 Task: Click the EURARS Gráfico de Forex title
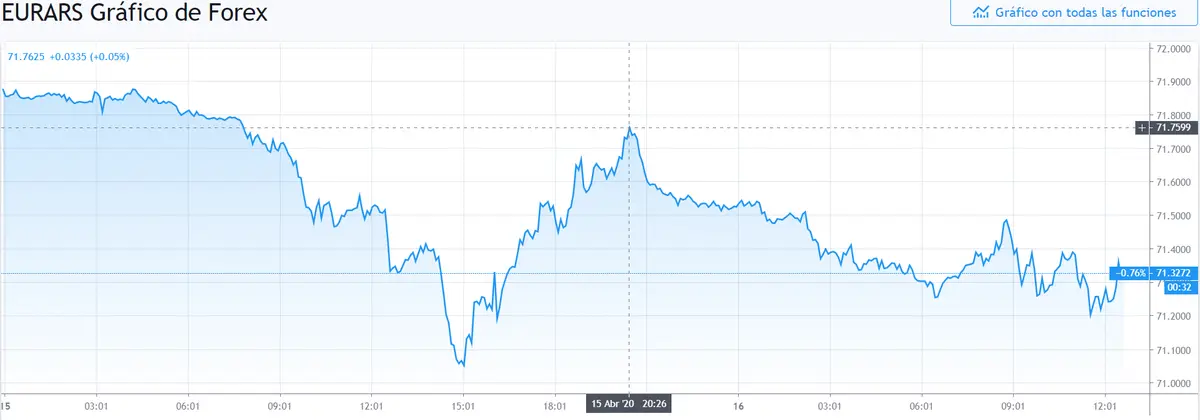click(x=134, y=14)
